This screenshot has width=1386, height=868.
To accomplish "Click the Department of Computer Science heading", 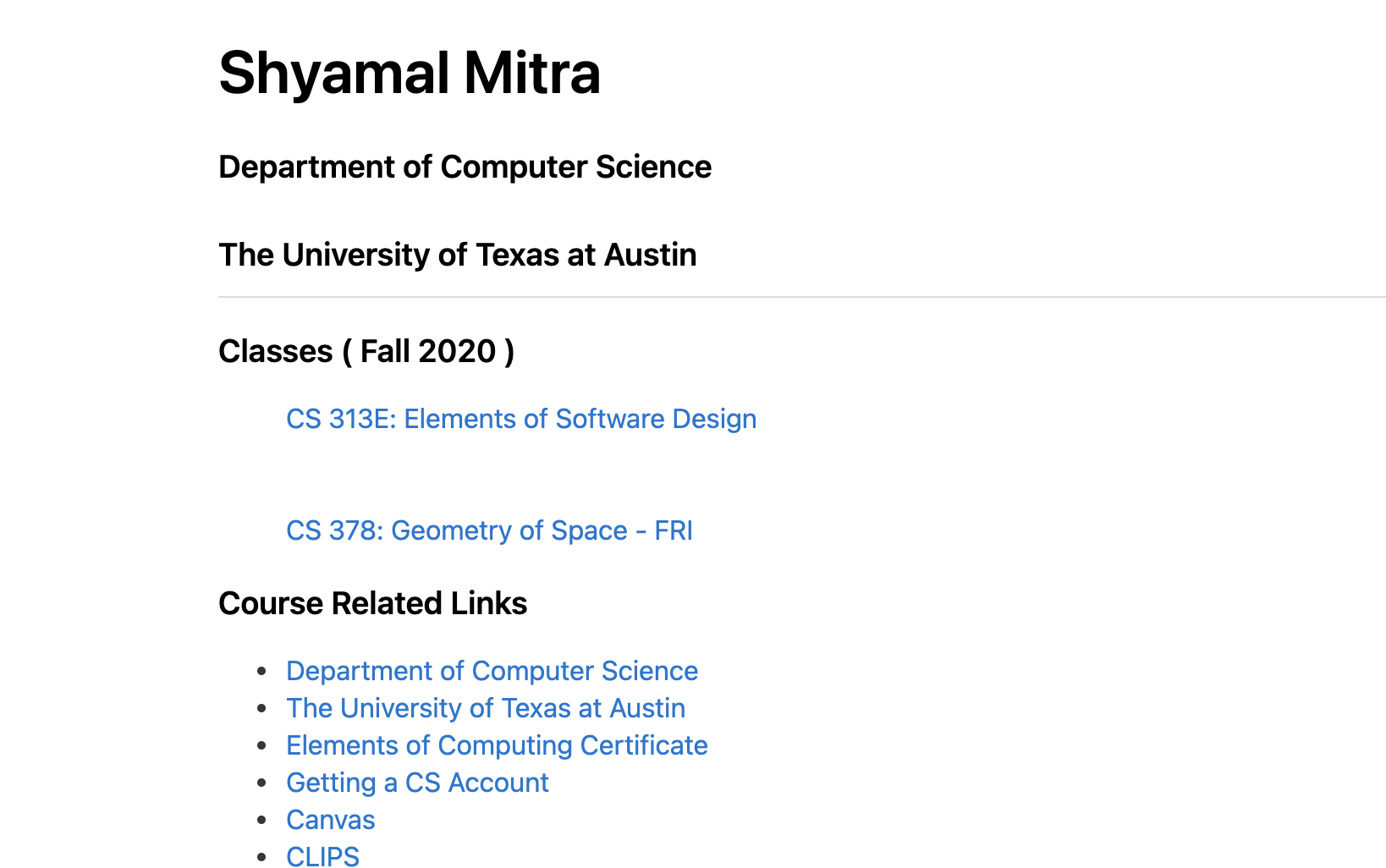I will tap(465, 168).
